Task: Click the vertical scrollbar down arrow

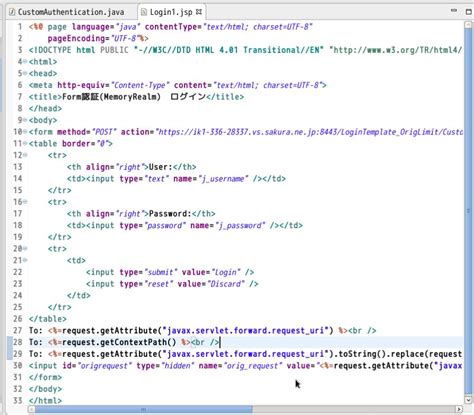Action: pos(468,400)
